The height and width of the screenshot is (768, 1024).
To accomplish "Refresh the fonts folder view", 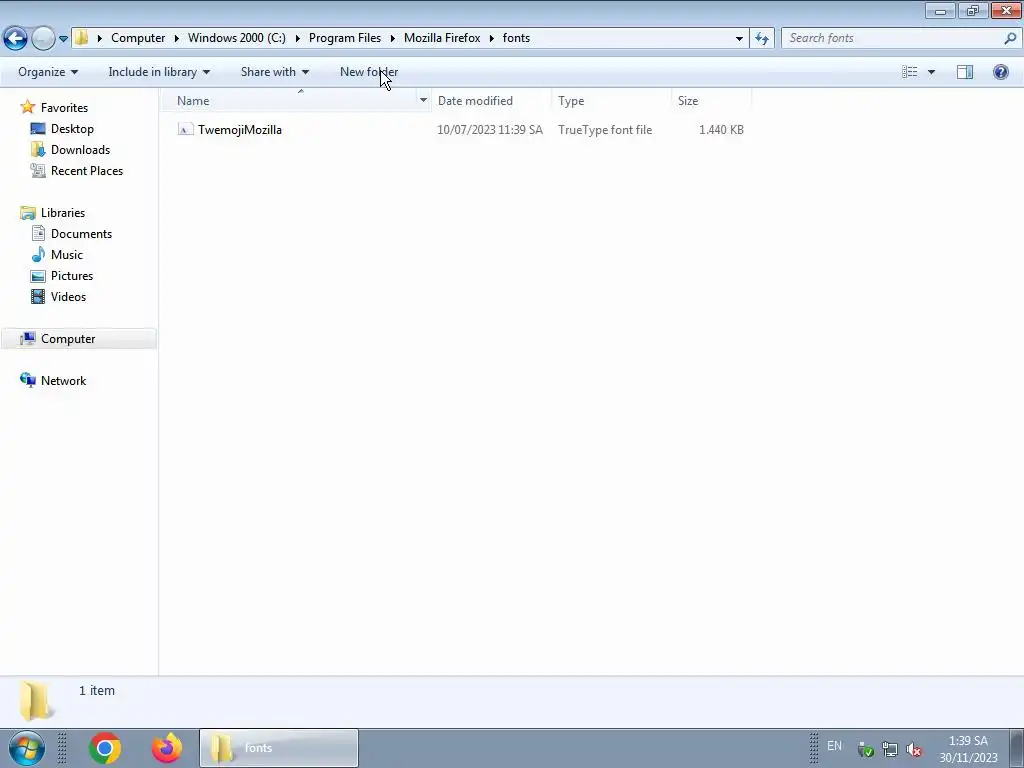I will 762,39.
